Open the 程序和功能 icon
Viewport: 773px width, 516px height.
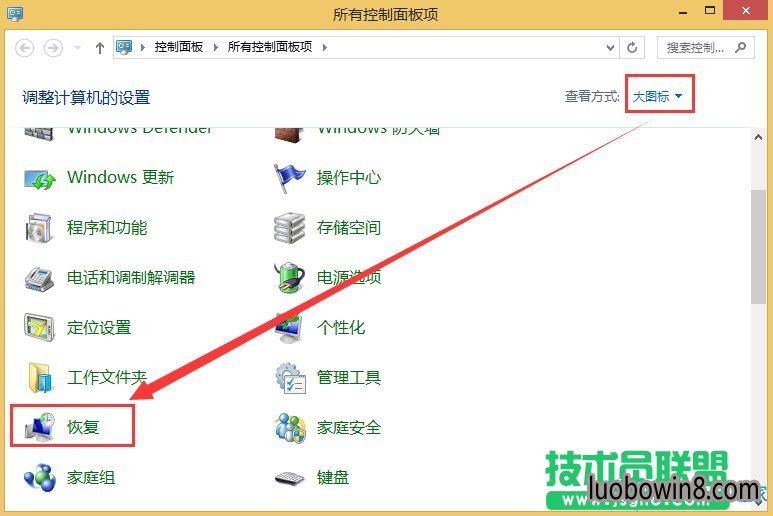point(38,228)
